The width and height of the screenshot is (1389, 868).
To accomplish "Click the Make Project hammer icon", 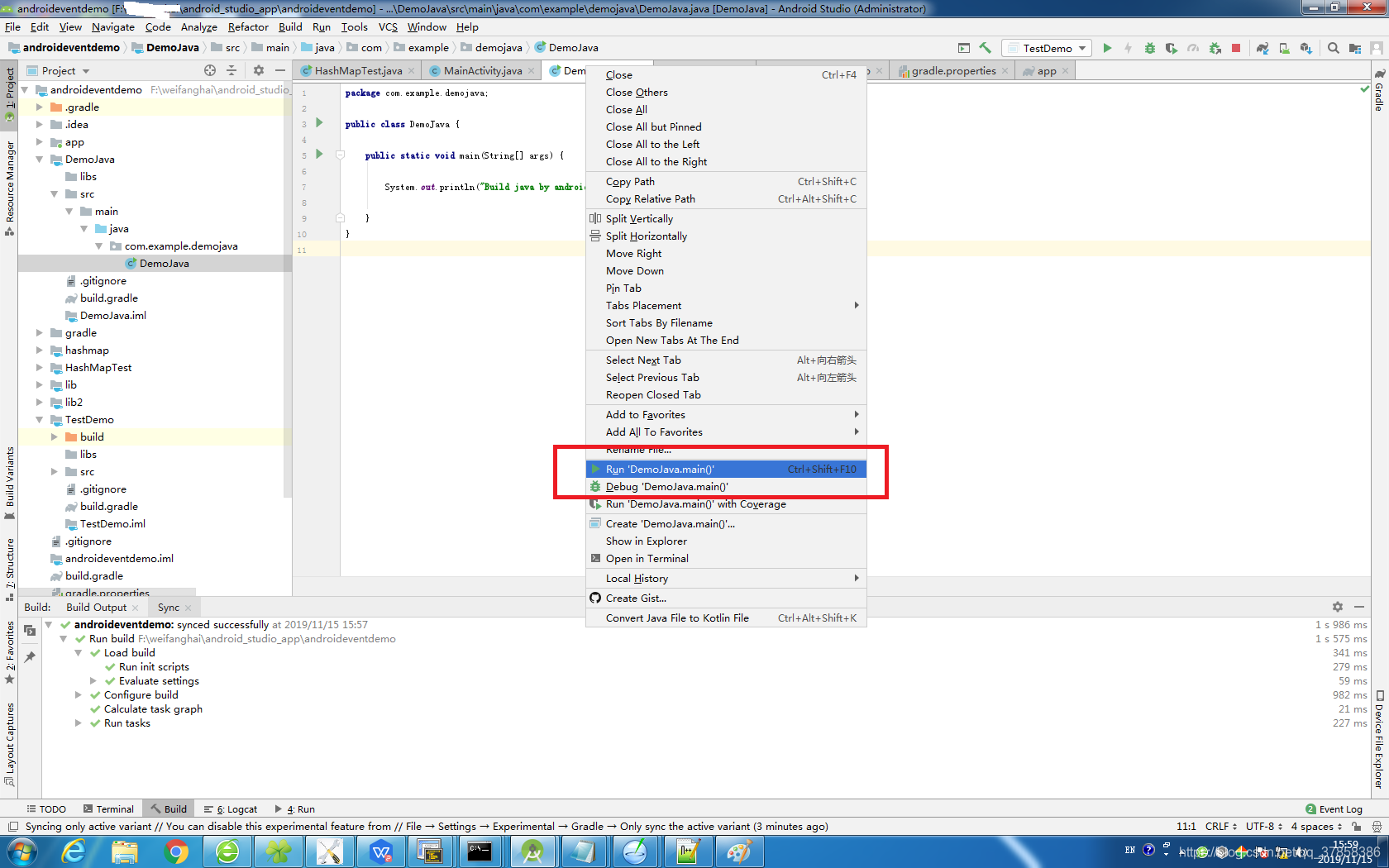I will 986,48.
